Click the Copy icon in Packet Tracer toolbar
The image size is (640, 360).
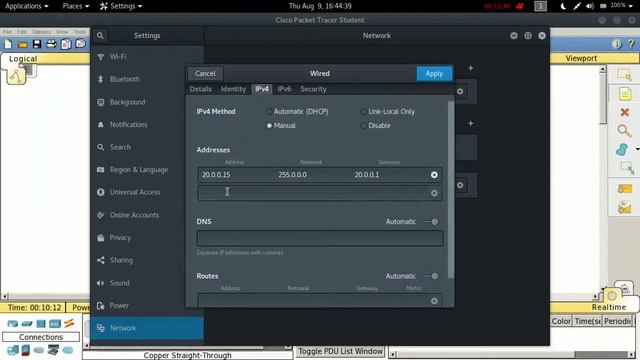click(66, 44)
